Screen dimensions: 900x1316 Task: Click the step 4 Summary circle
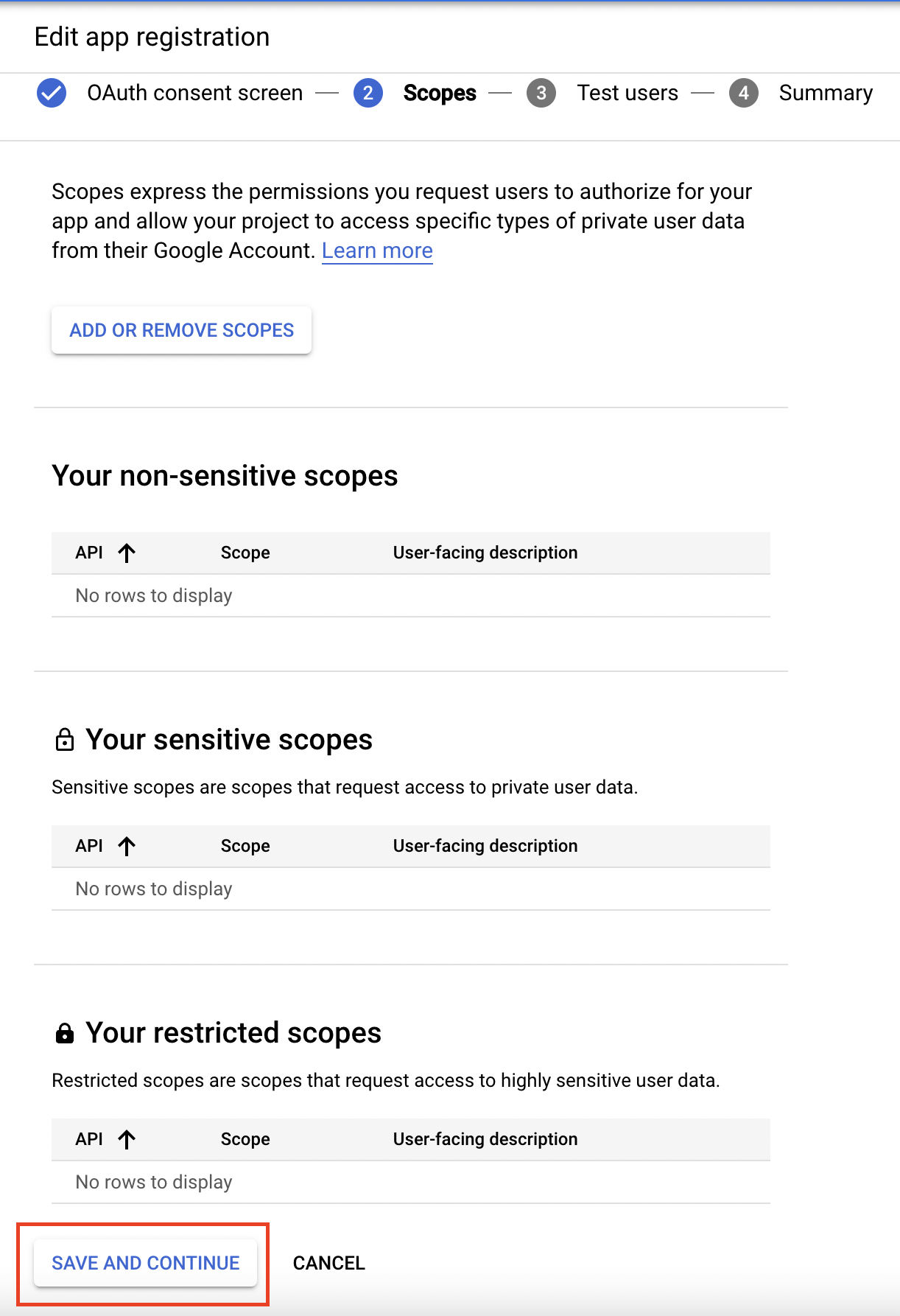(x=744, y=93)
